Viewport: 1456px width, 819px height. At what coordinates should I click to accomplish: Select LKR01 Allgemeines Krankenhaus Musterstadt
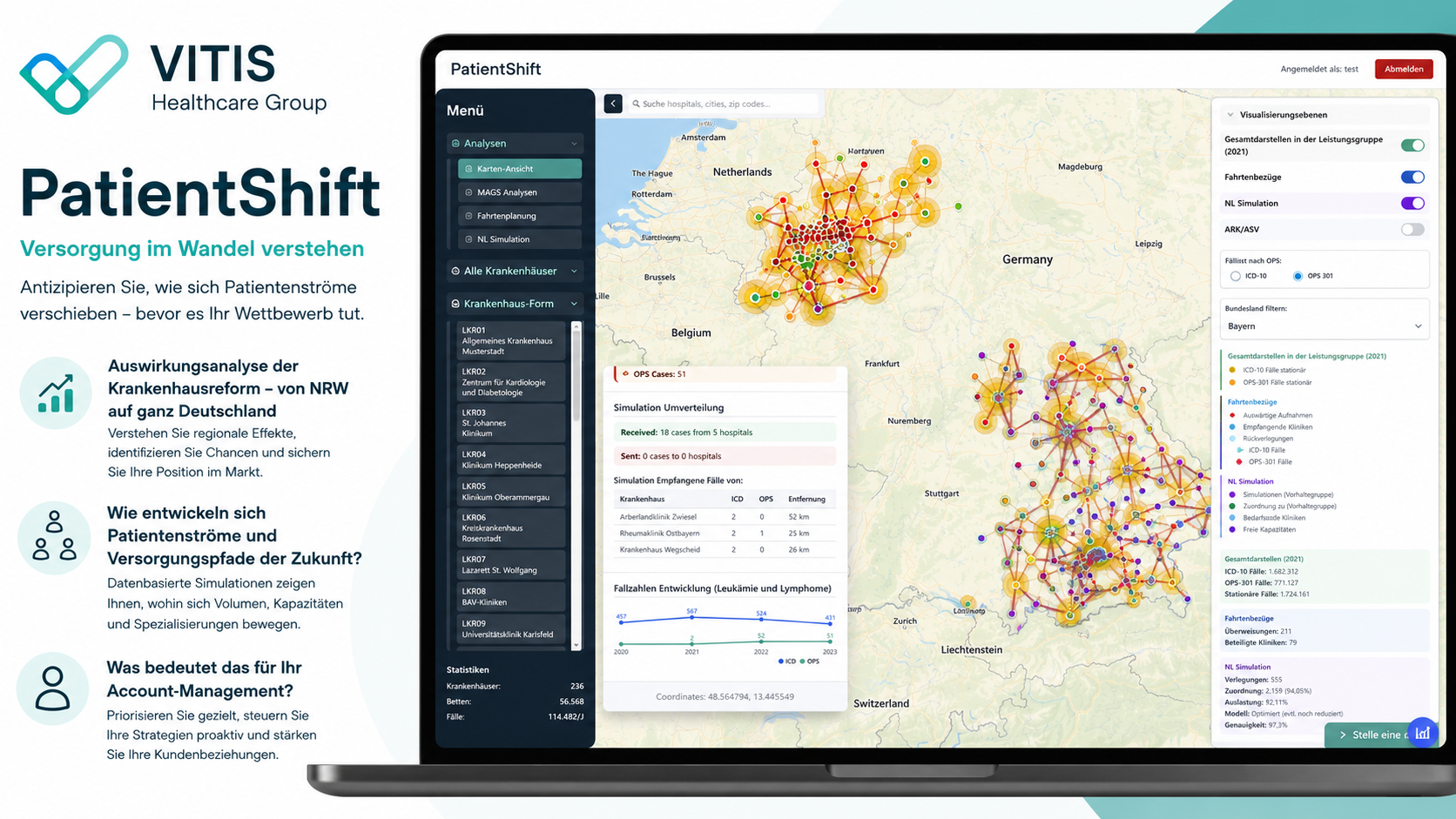point(511,341)
